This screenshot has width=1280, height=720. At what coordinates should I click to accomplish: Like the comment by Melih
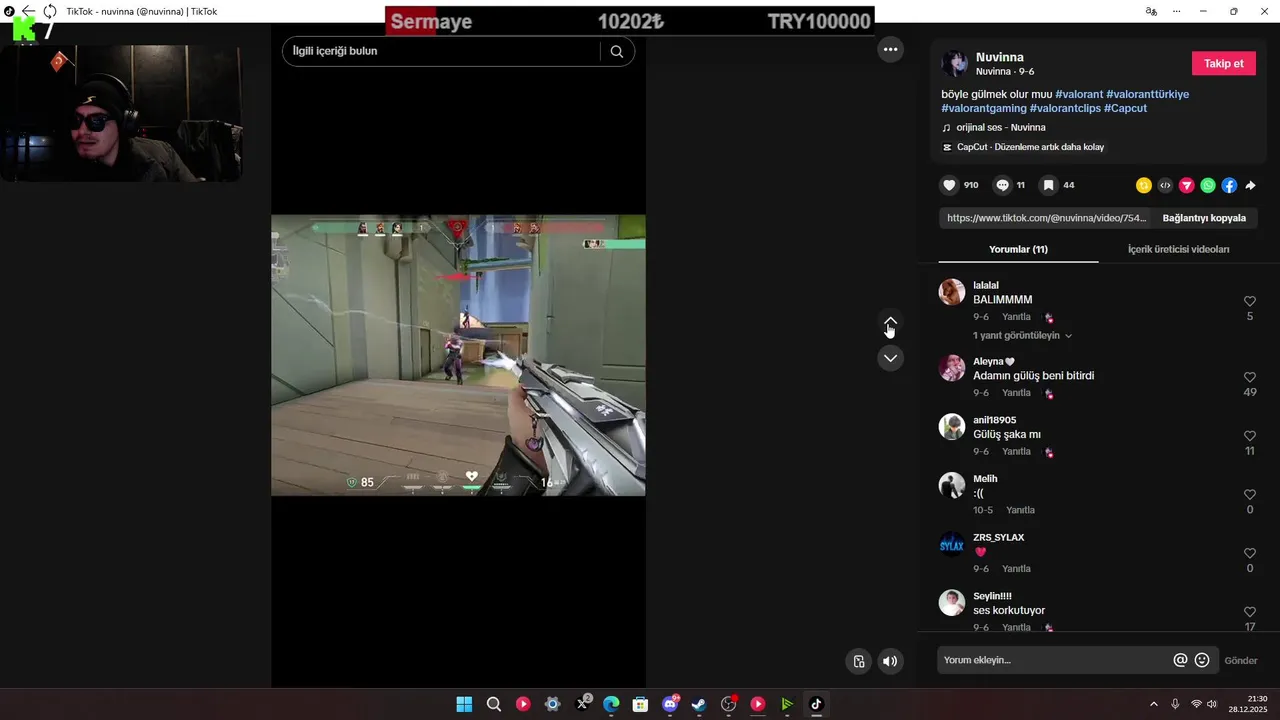(1250, 494)
